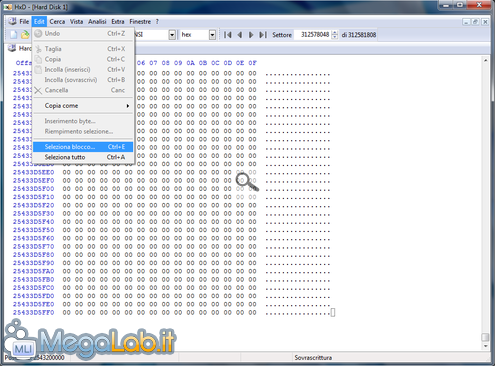The image size is (495, 366).
Task: Click the 0F column header
Action: (252, 63)
